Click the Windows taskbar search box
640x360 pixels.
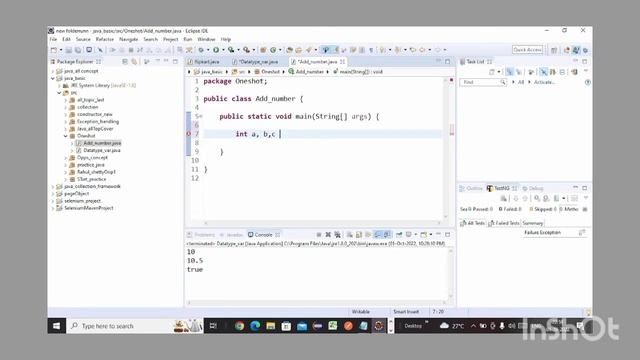point(135,326)
